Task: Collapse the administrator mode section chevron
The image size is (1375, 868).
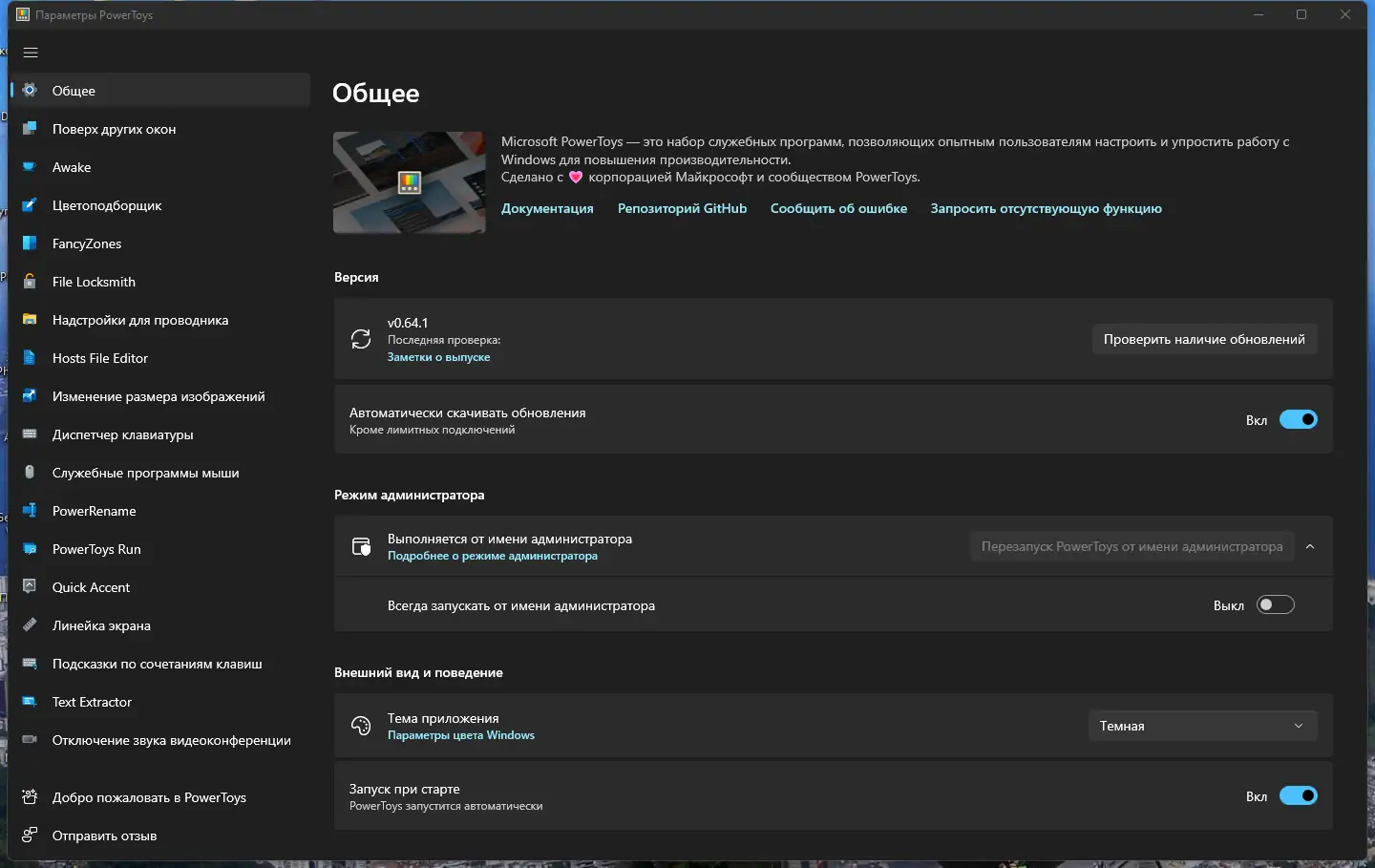Action: tap(1310, 546)
